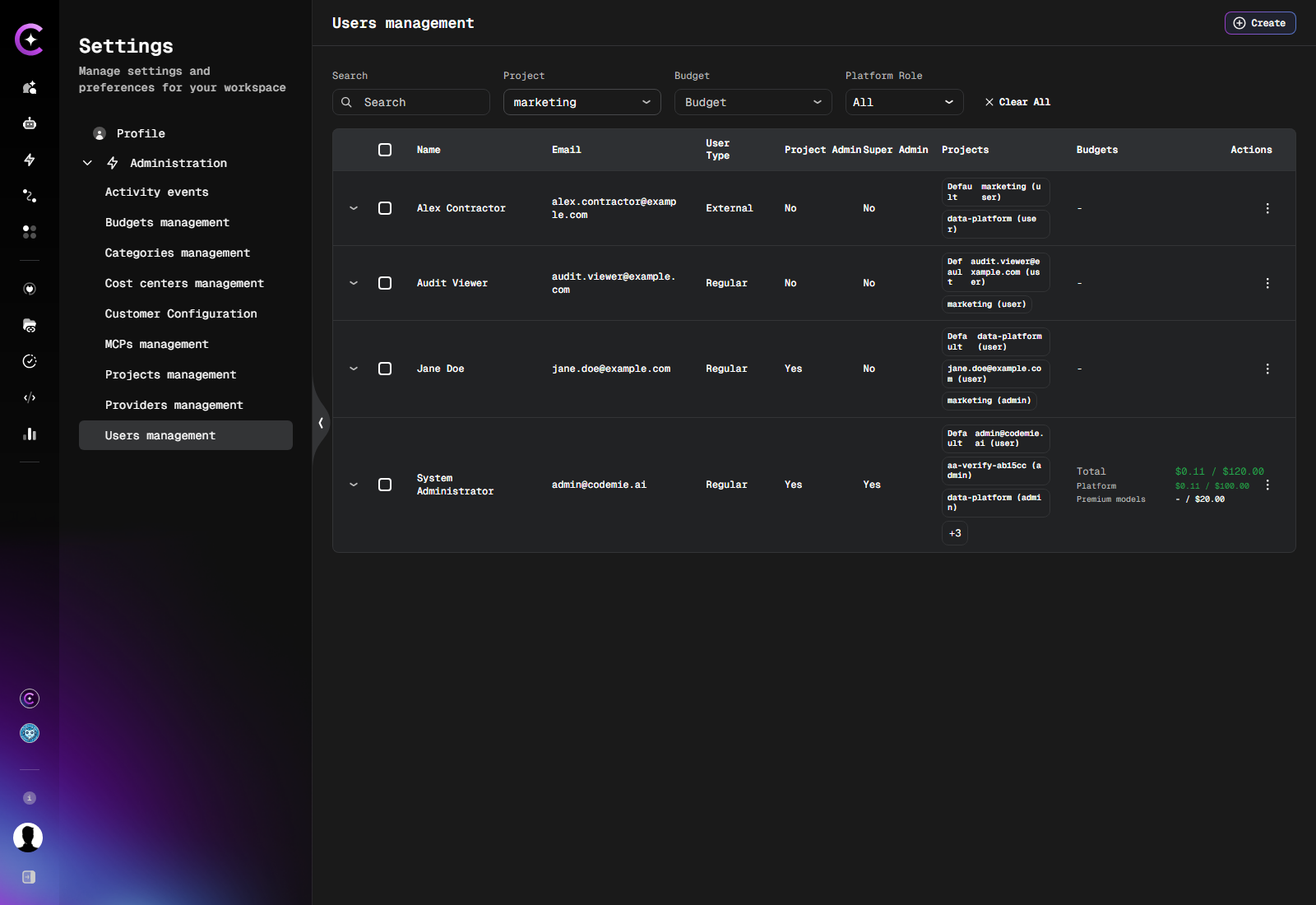Collapse the settings sidebar panel
Viewport: 1316px width, 905px height.
(x=321, y=423)
